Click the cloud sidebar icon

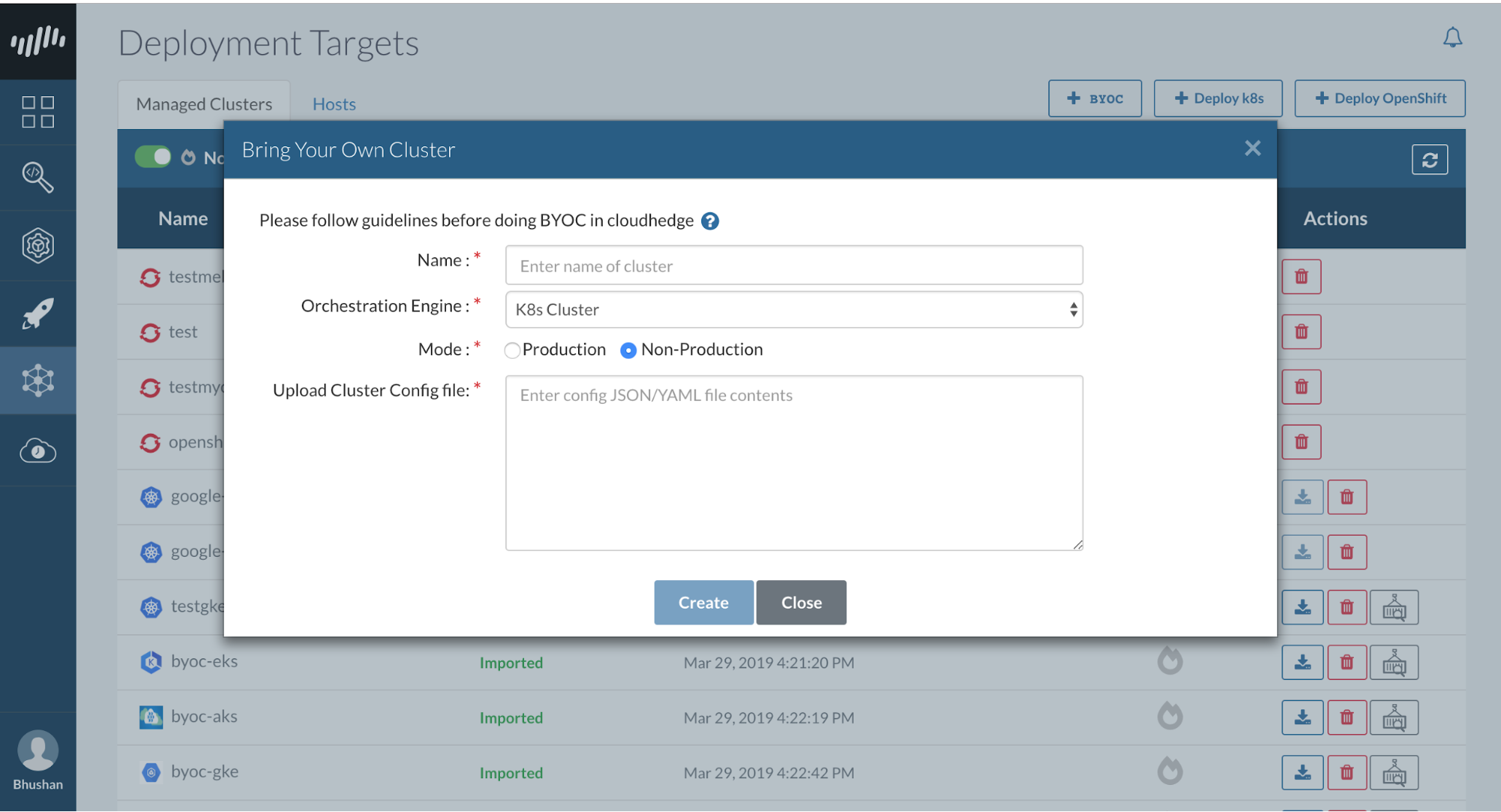pos(38,451)
